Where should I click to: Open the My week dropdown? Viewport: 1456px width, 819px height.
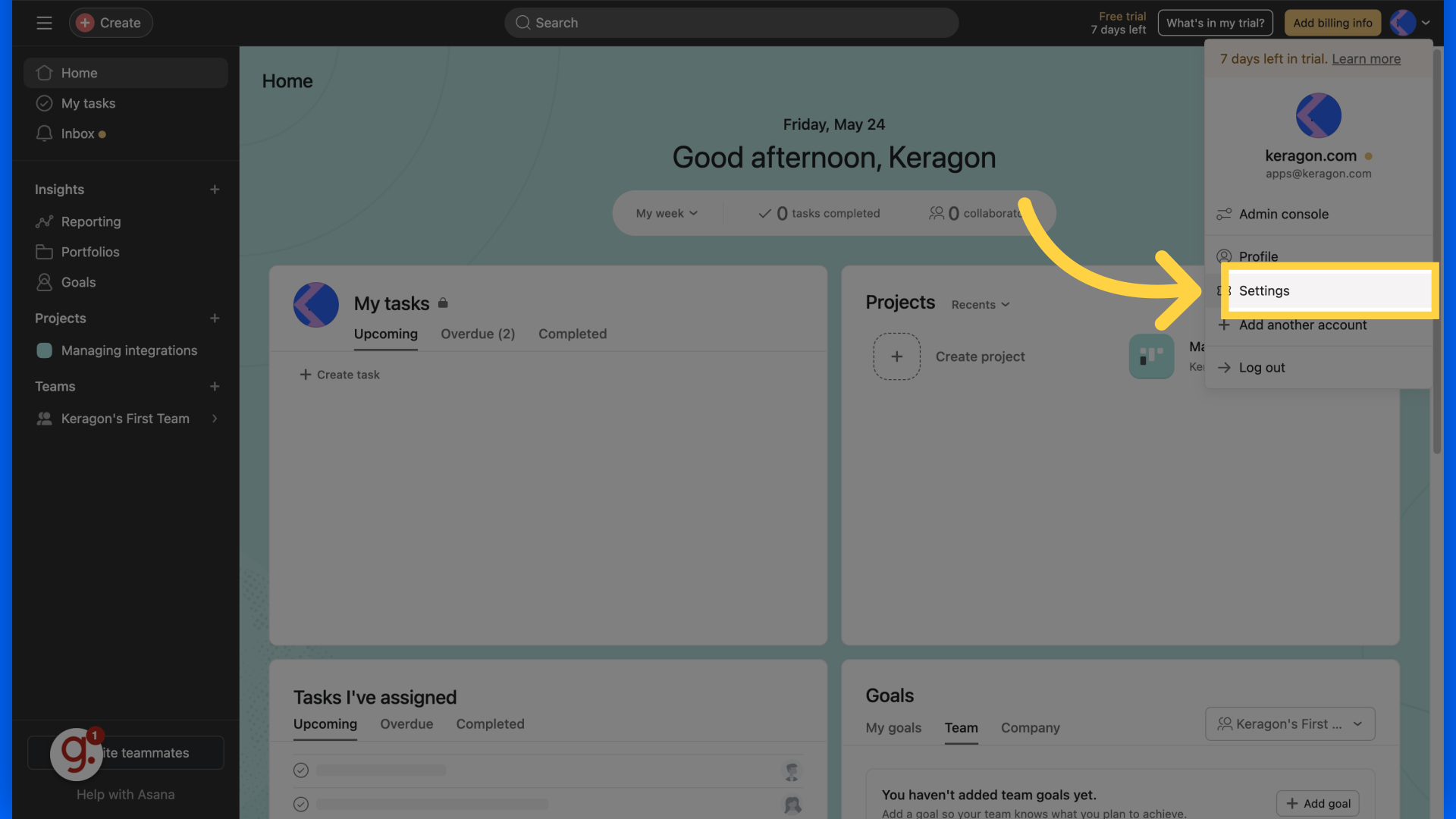pos(667,213)
